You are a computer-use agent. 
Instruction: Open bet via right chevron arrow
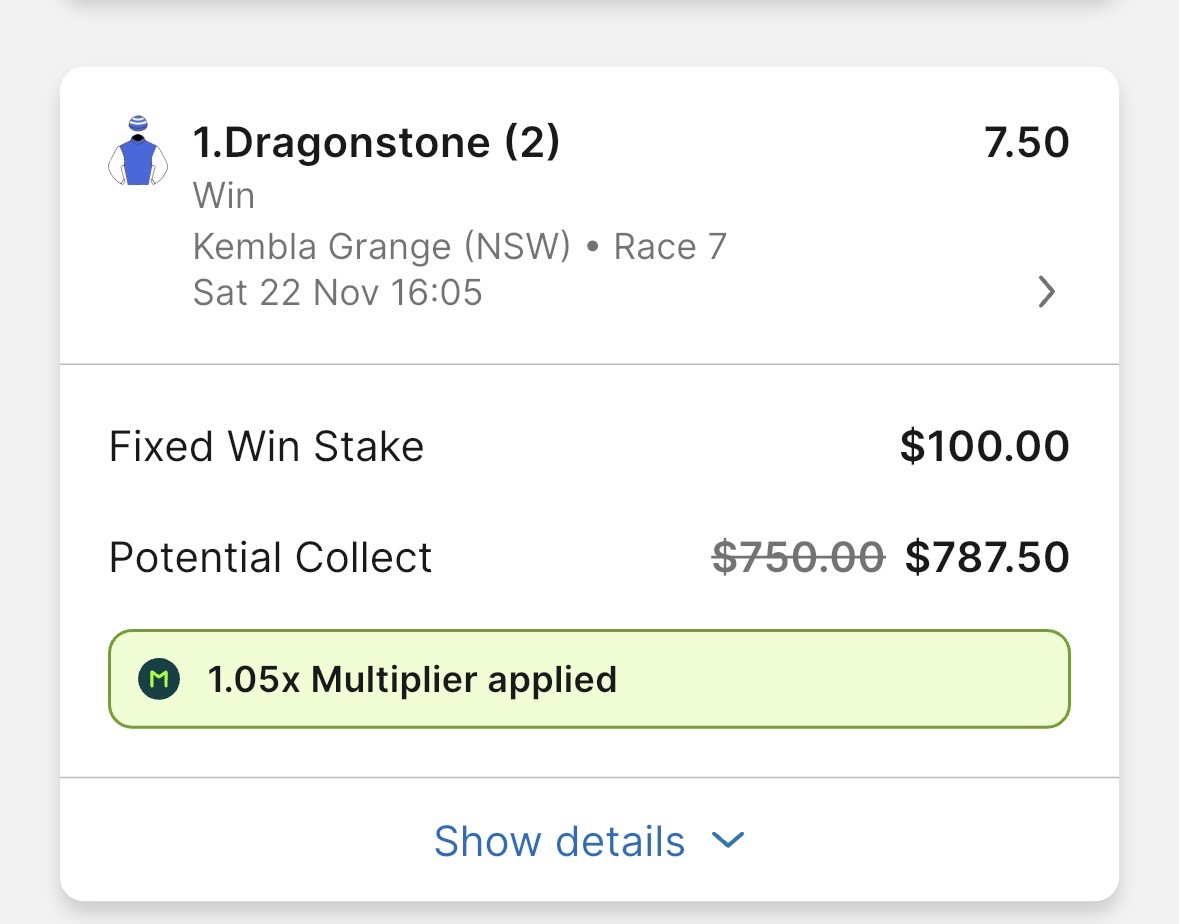click(1046, 292)
